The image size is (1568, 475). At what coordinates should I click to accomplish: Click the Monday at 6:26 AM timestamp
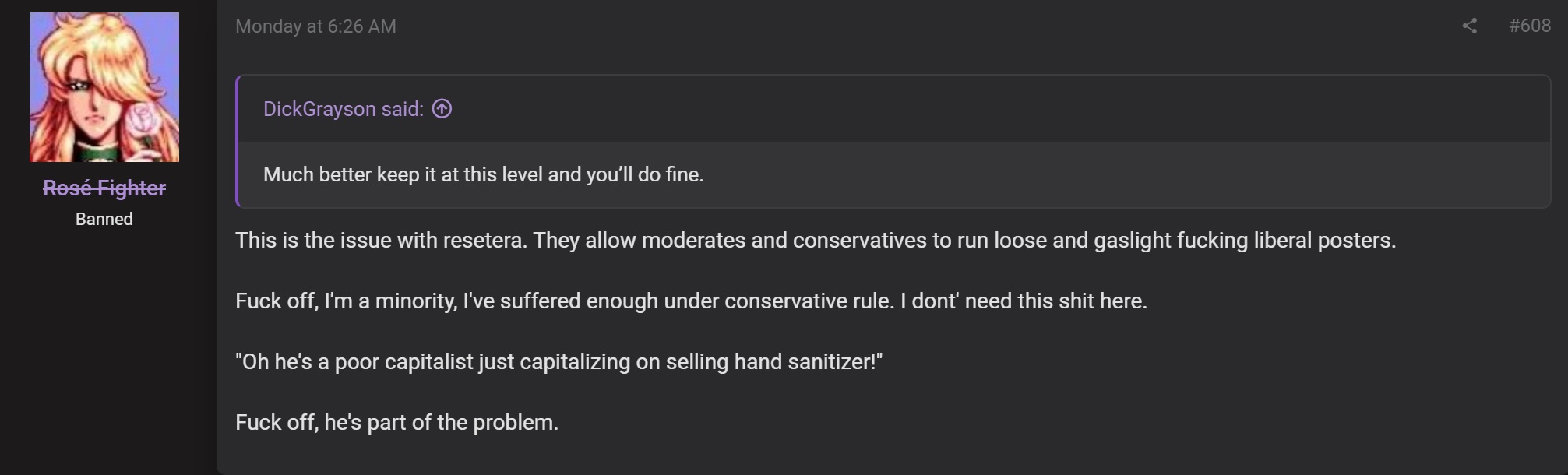pyautogui.click(x=315, y=26)
